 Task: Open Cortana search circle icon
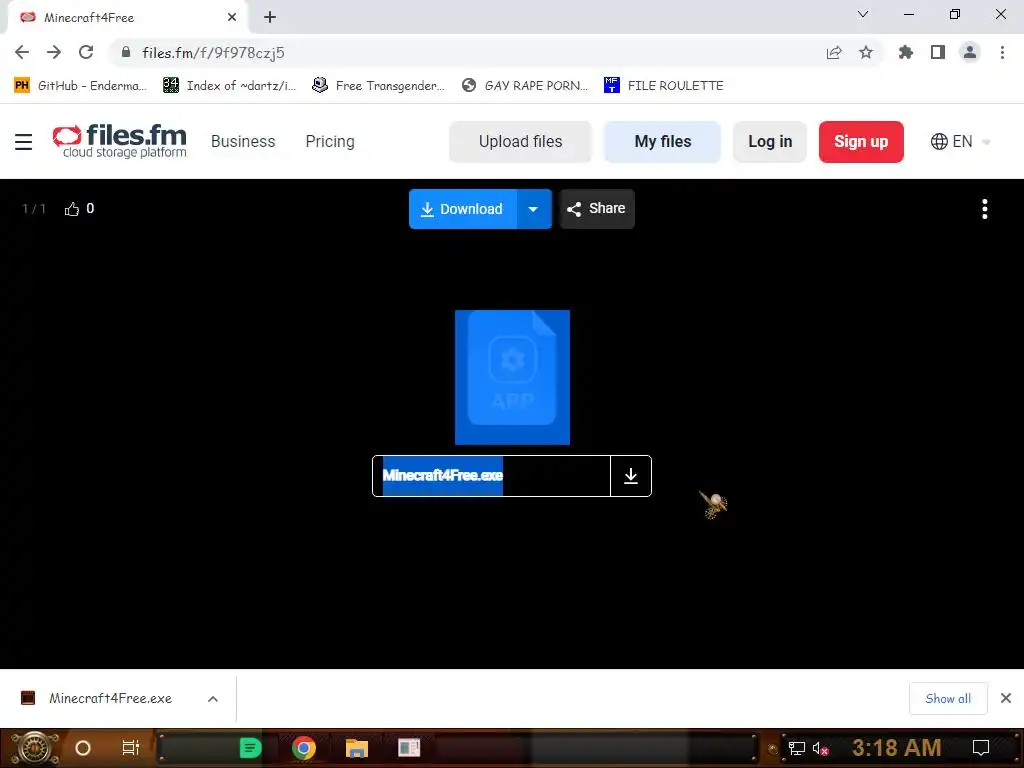click(83, 748)
